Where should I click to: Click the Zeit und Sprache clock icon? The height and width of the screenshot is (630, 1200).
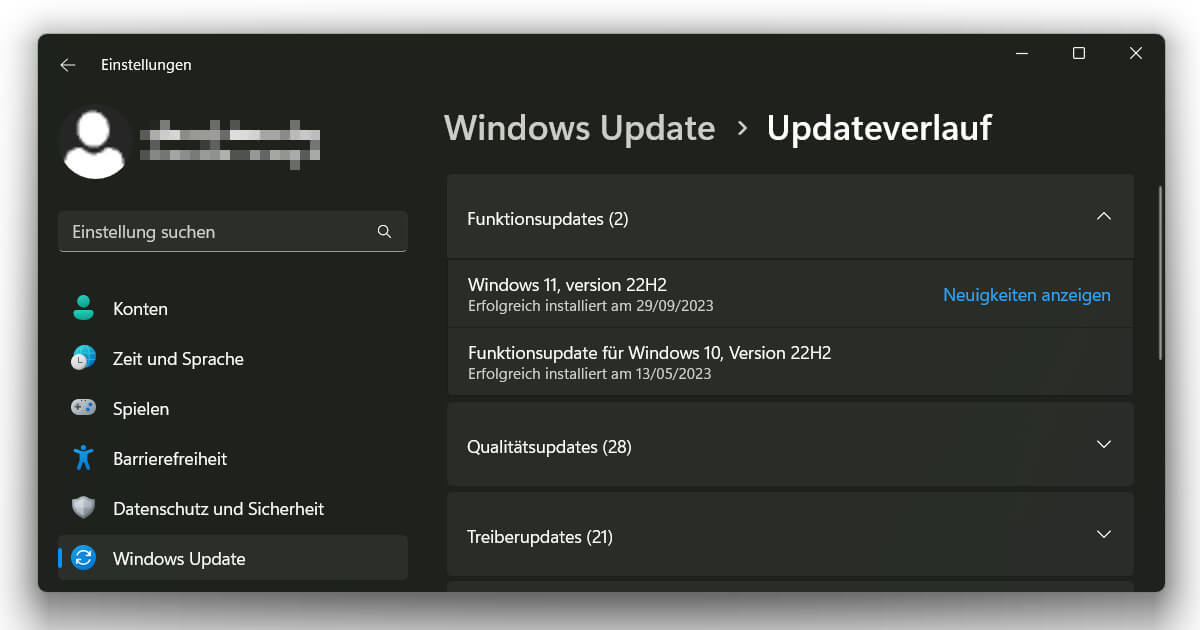pyautogui.click(x=83, y=358)
